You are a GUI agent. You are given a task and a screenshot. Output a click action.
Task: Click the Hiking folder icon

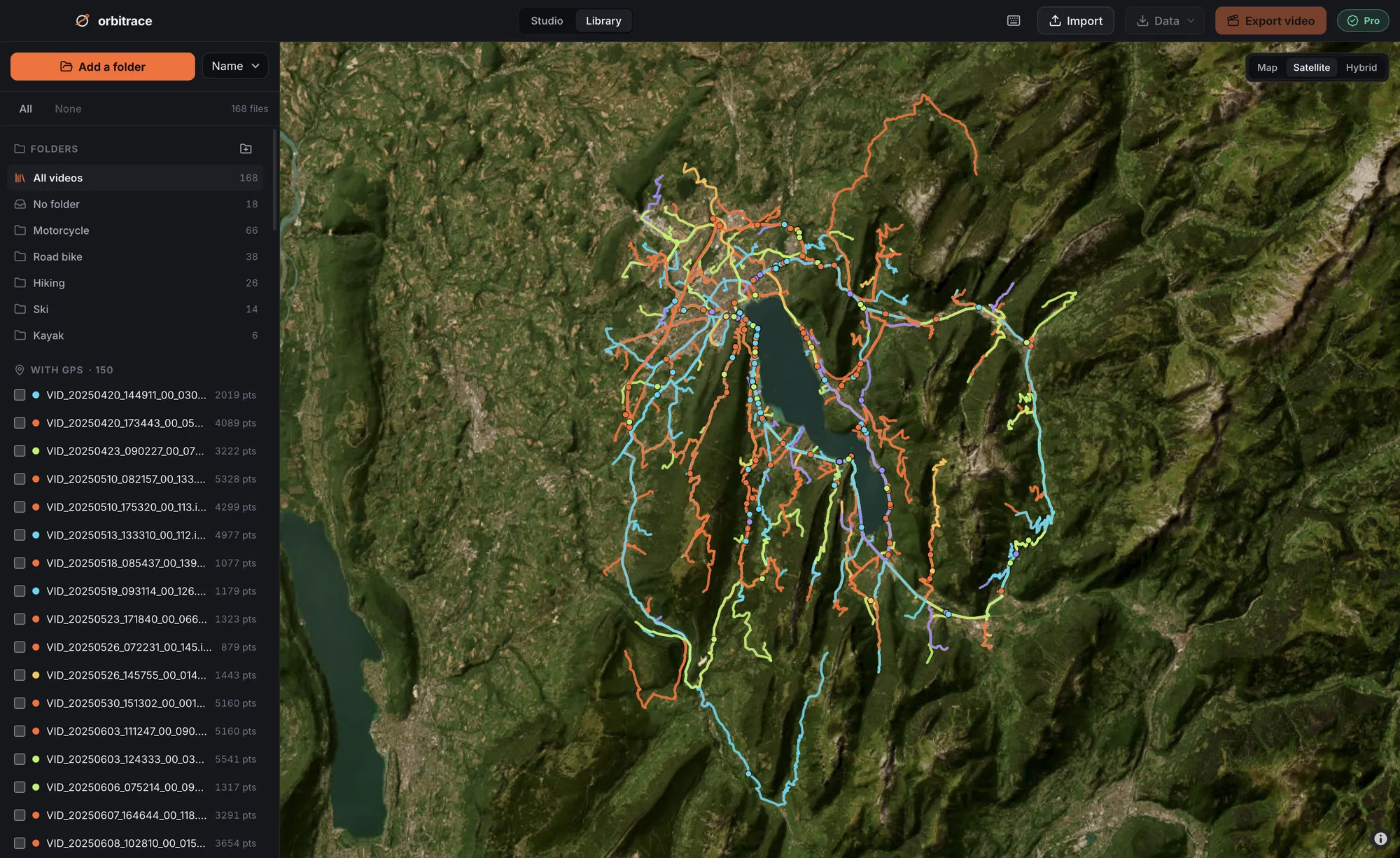tap(20, 283)
